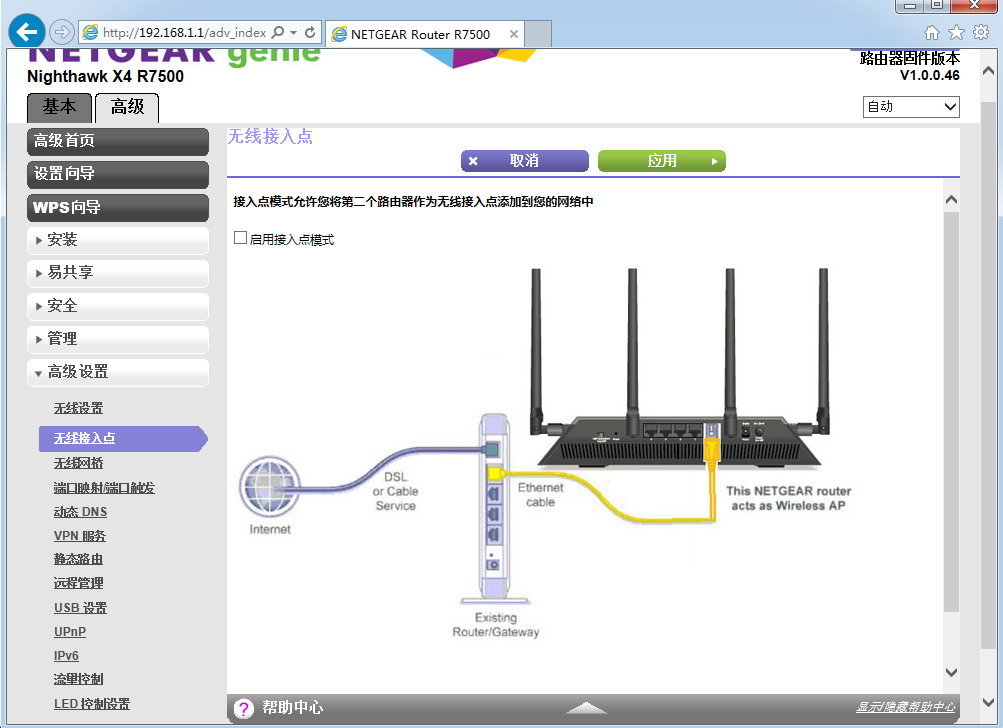Expand the 管理 section
Viewport: 1003px width, 728px height.
(118, 339)
